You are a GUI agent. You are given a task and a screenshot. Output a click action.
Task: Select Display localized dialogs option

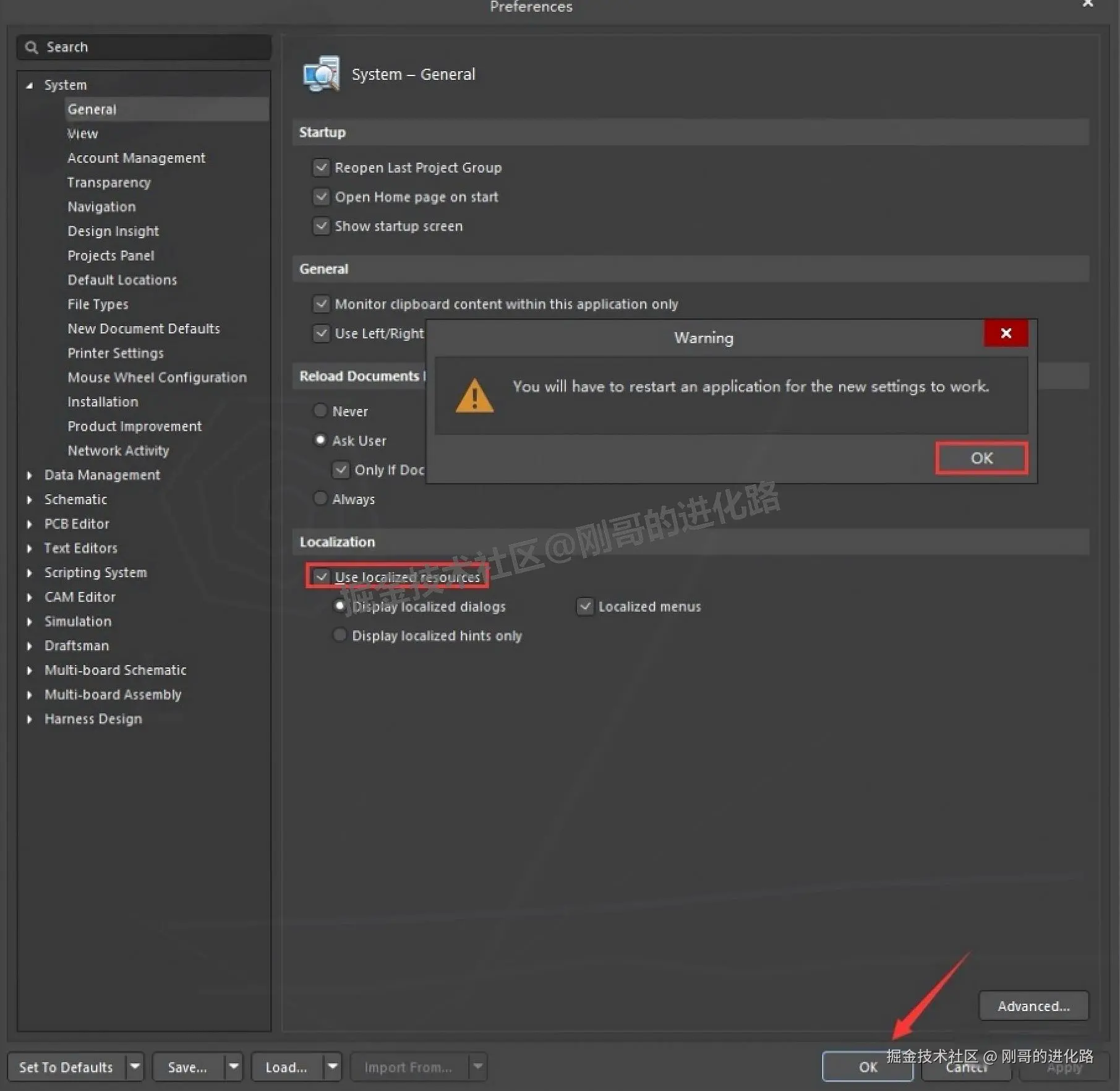[340, 606]
